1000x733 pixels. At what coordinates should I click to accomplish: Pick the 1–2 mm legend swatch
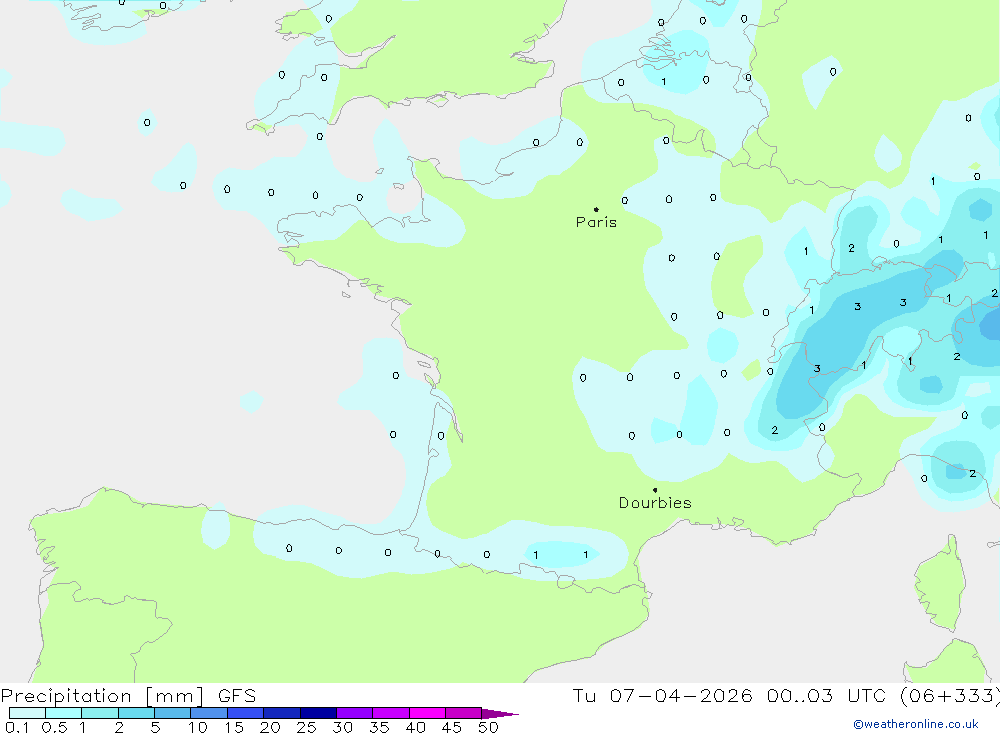[x=100, y=713]
